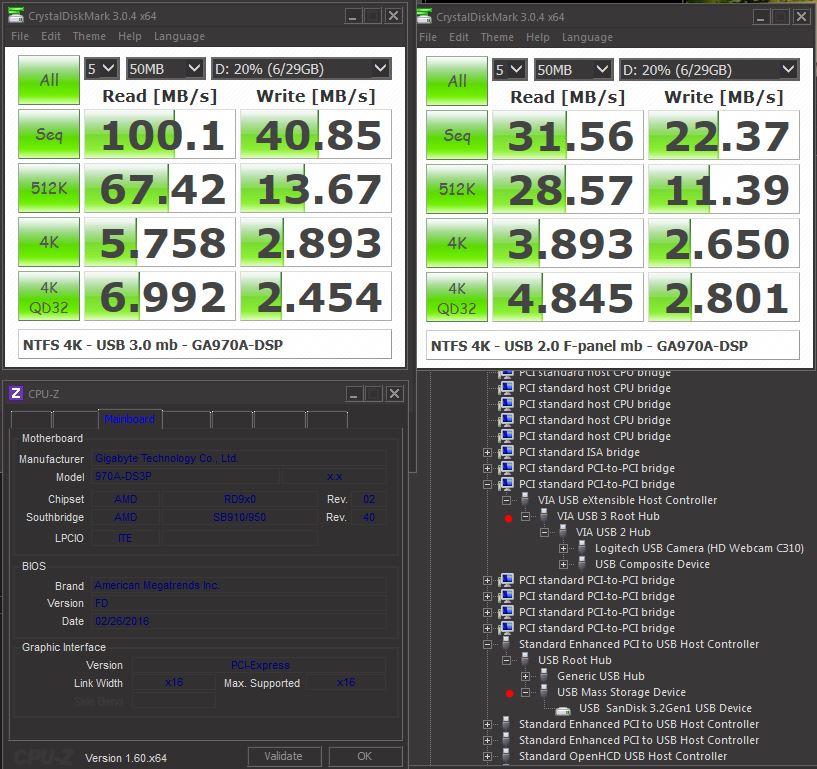
Task: Click the VIA USB eXtensible Host Controller icon
Action: click(525, 500)
